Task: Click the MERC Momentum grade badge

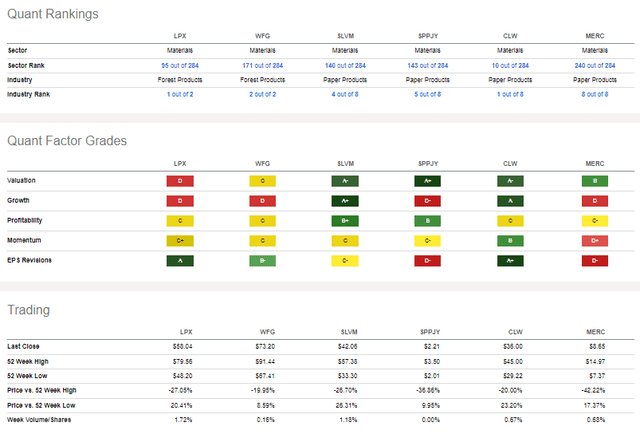Action: (595, 241)
